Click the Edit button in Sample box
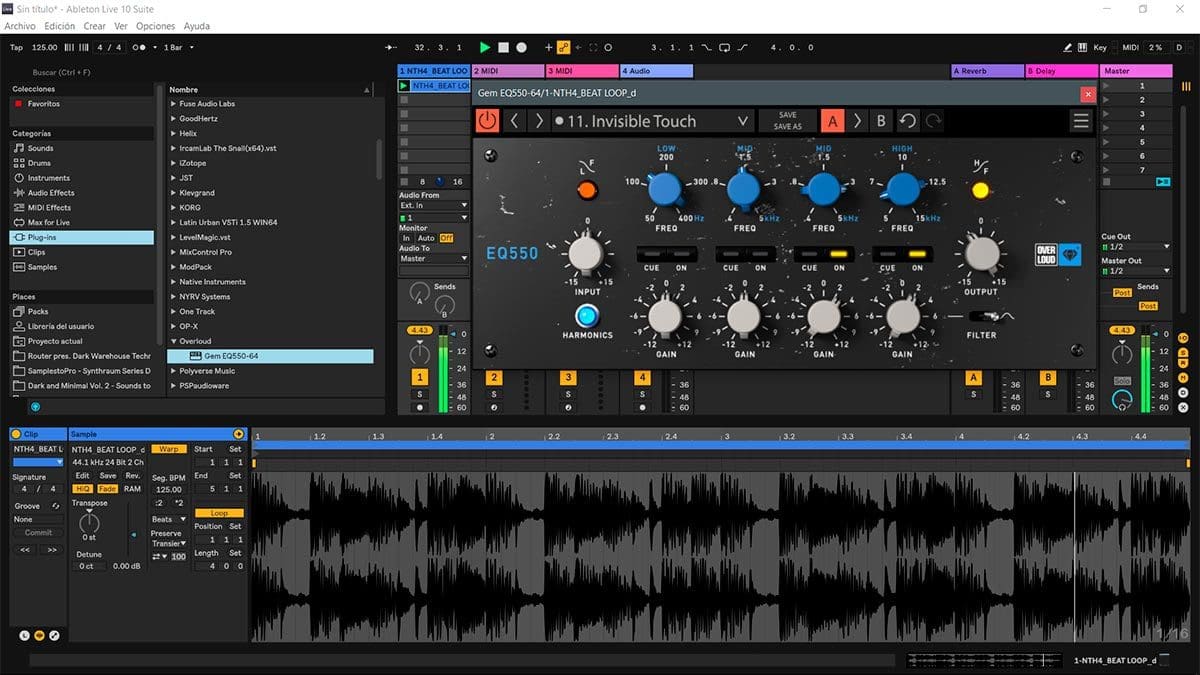Viewport: 1200px width, 675px height. (x=83, y=476)
